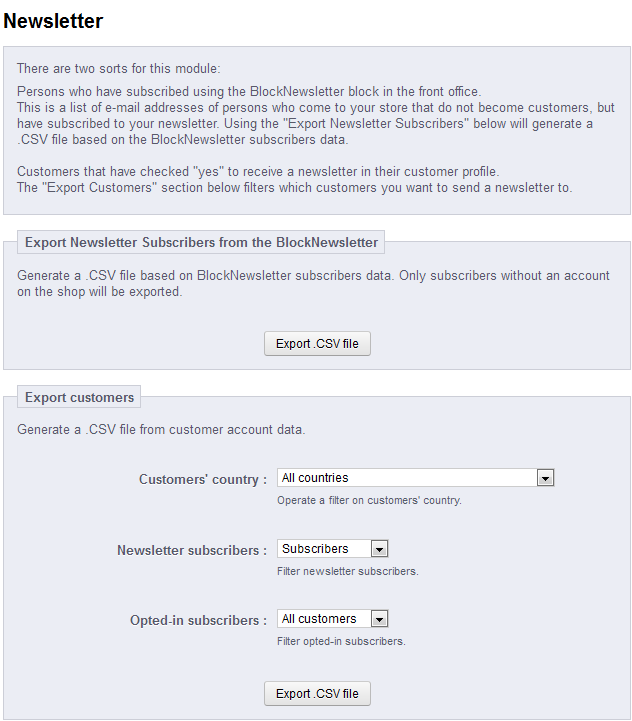Click the Customers' country field label
Image resolution: width=632 pixels, height=721 pixels.
click(203, 480)
